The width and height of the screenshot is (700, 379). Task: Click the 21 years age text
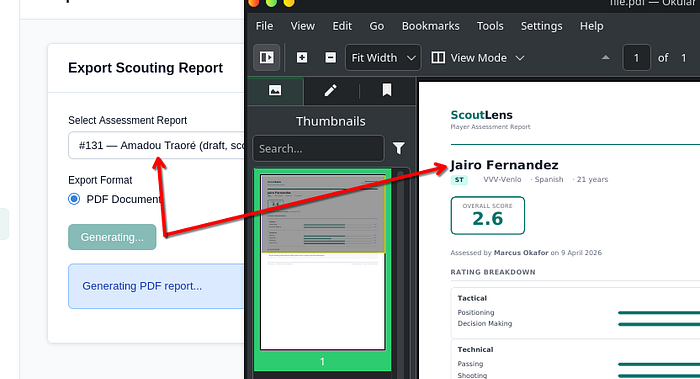point(592,179)
